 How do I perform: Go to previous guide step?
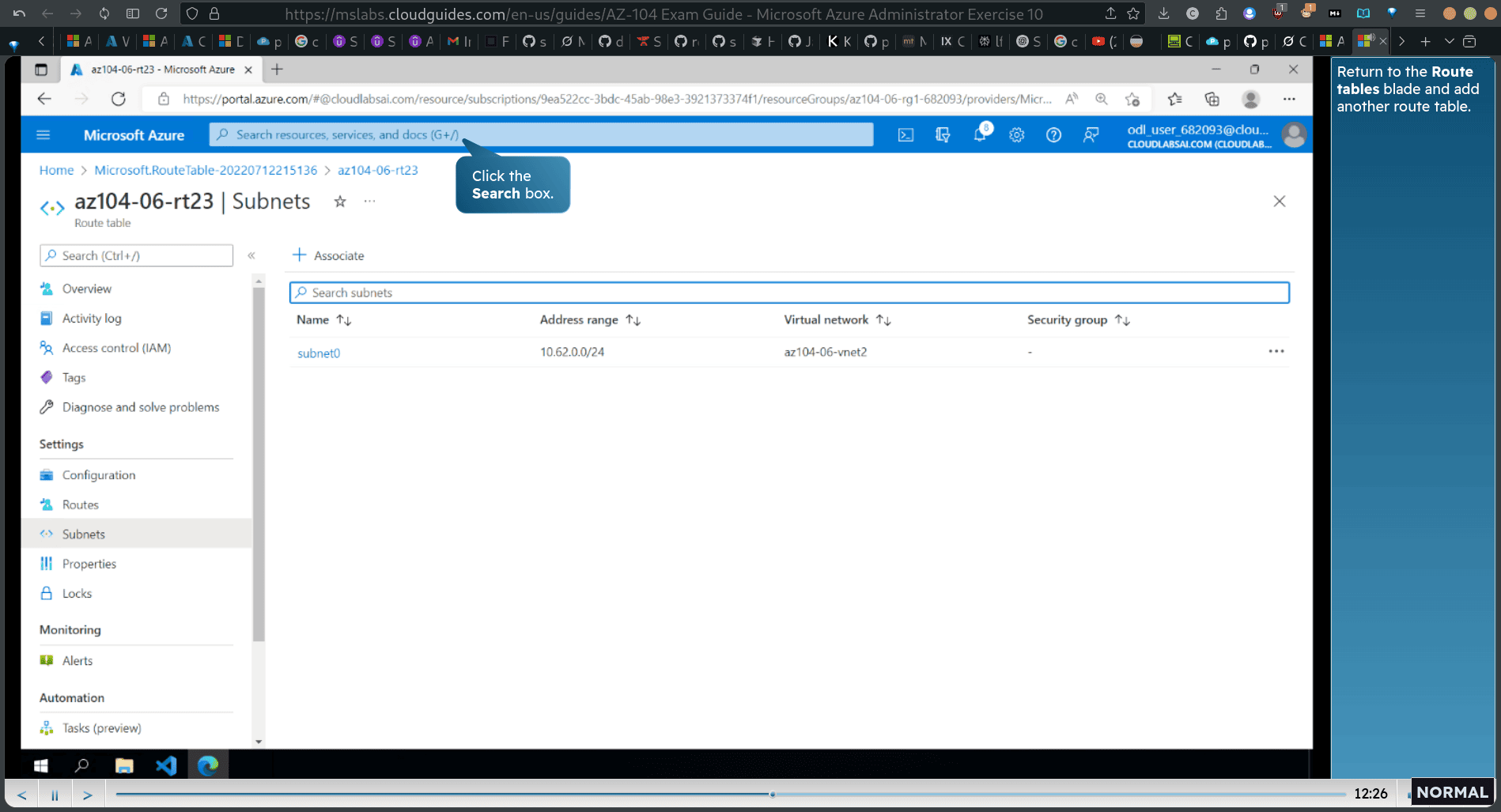(22, 795)
